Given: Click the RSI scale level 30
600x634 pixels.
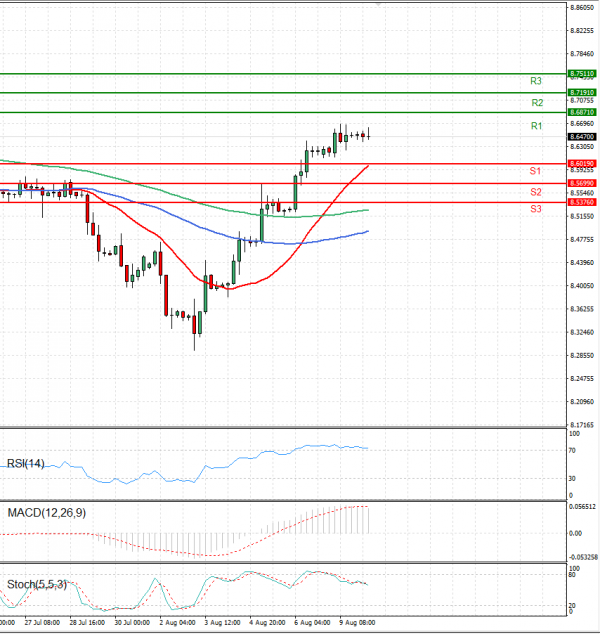Looking at the screenshot, I should 572,479.
